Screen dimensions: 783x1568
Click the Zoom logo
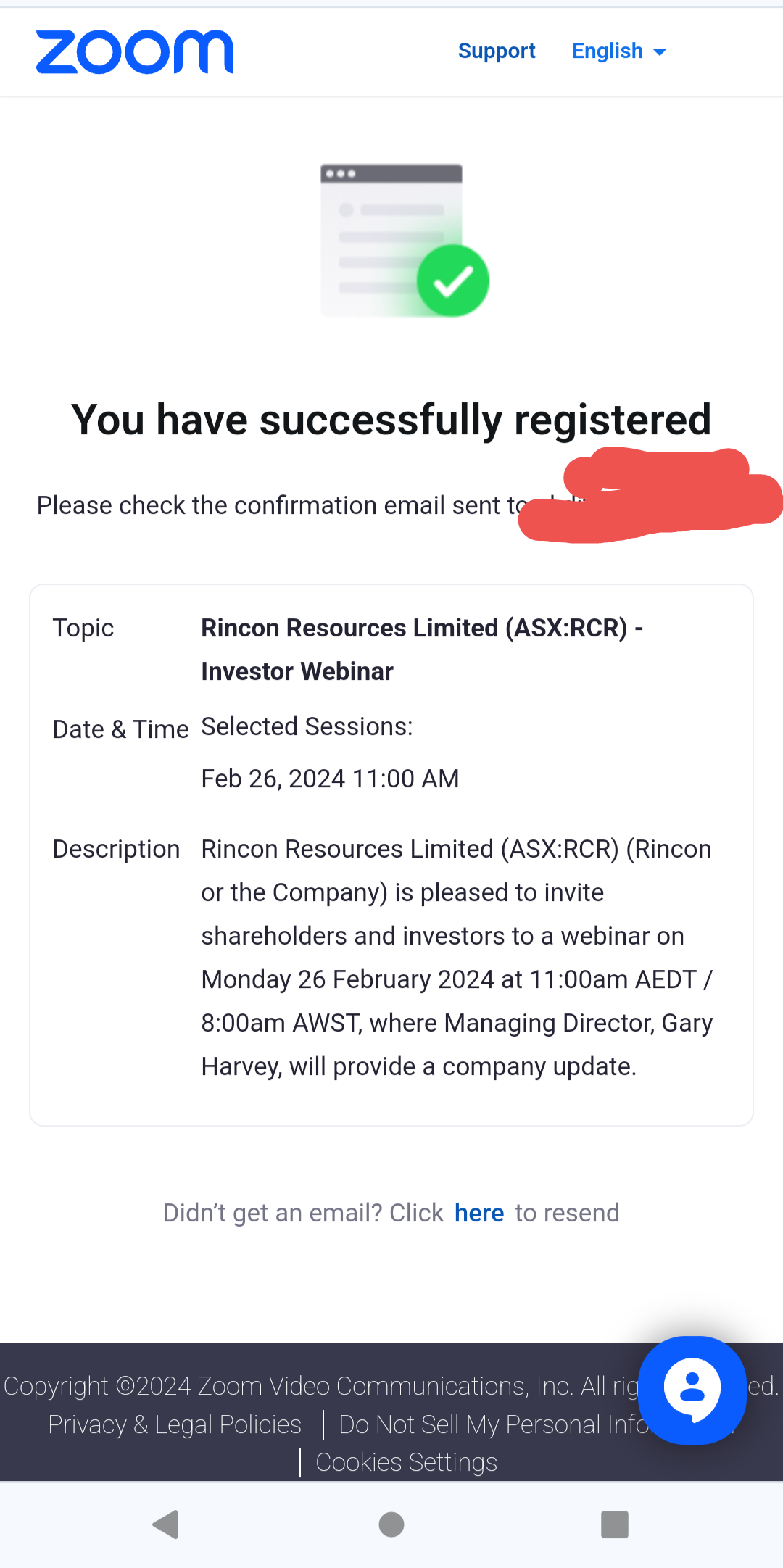click(135, 51)
